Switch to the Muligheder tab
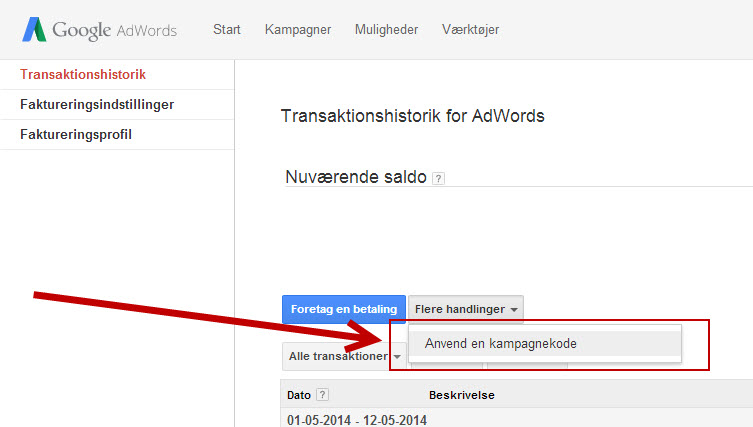The image size is (753, 427). [x=386, y=30]
